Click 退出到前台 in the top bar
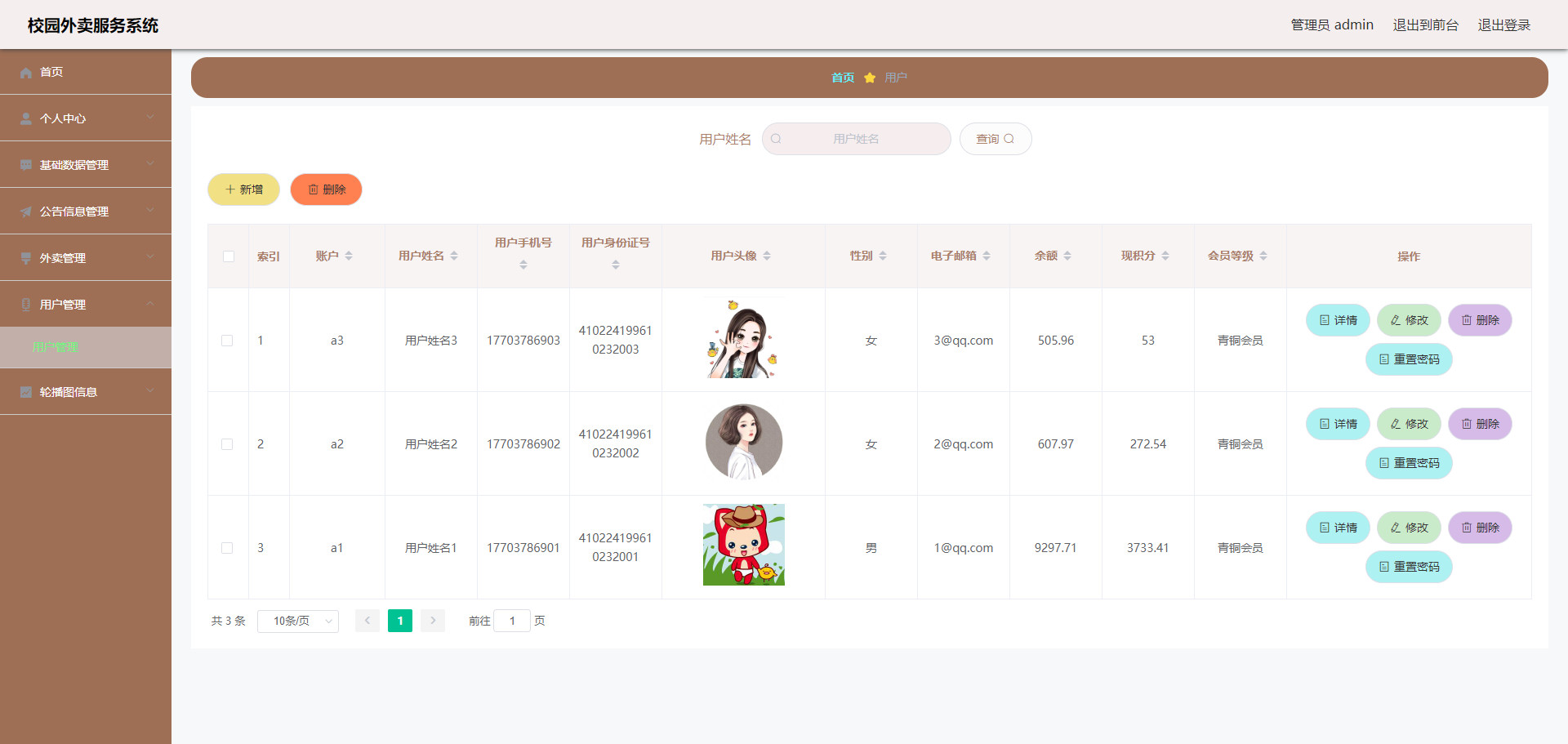 coord(1425,25)
